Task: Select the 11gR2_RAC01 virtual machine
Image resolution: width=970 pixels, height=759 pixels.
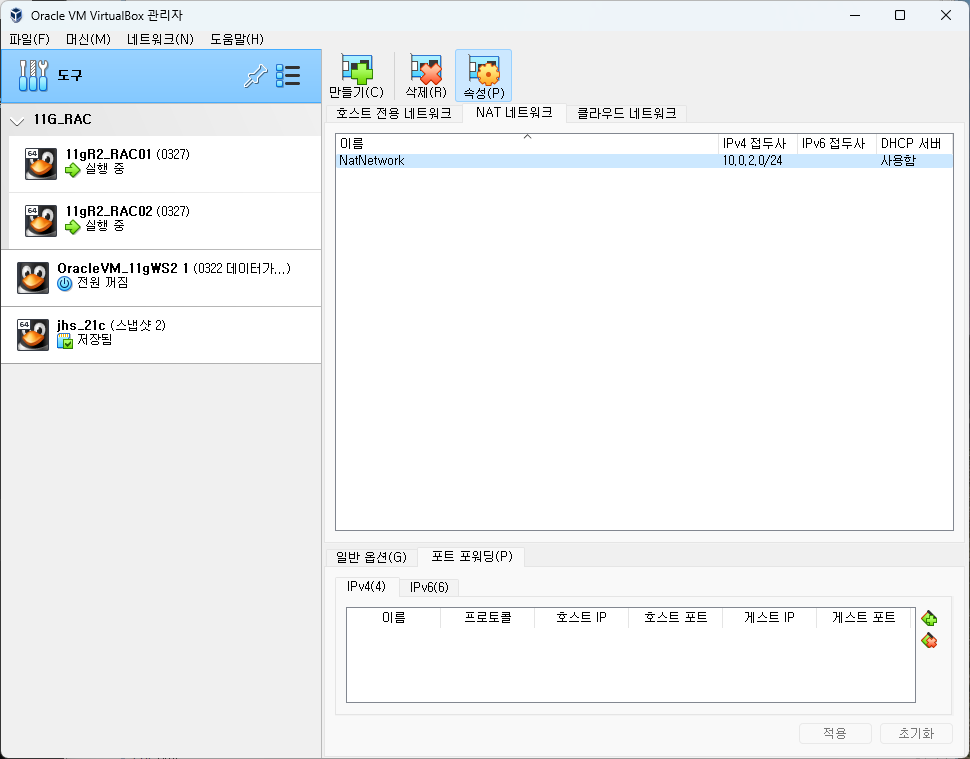Action: (x=165, y=164)
